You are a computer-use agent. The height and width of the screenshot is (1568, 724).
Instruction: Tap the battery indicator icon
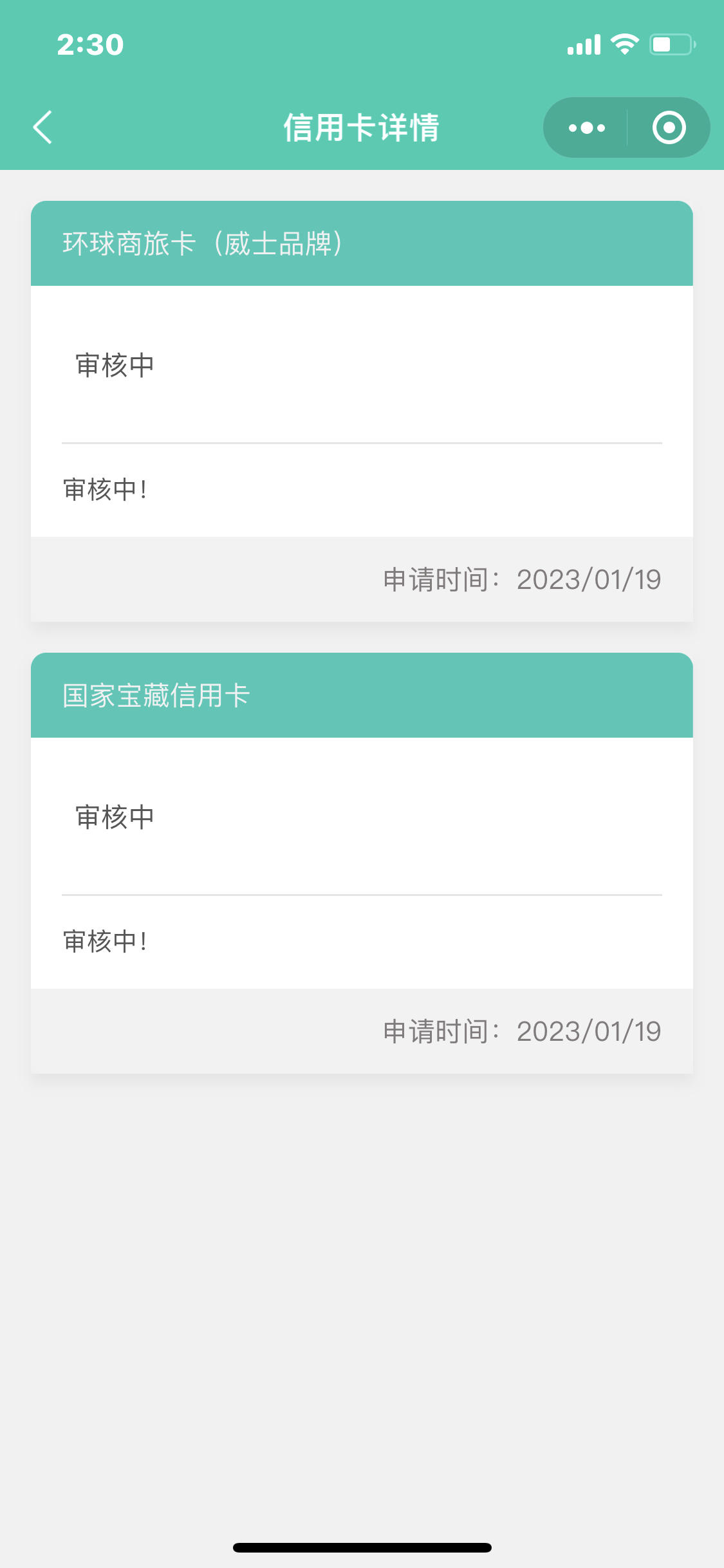click(x=673, y=44)
